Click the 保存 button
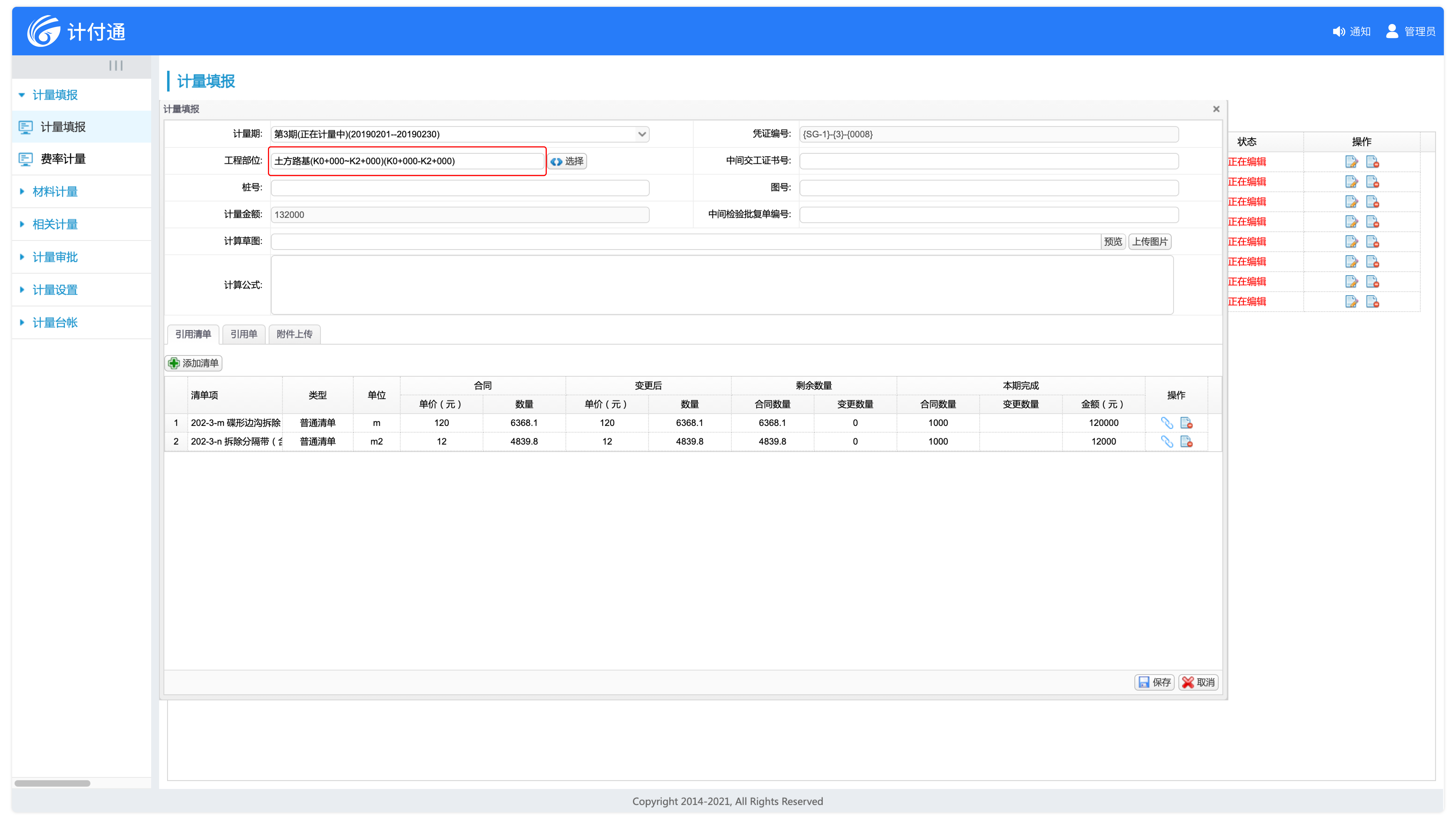 pos(1154,682)
